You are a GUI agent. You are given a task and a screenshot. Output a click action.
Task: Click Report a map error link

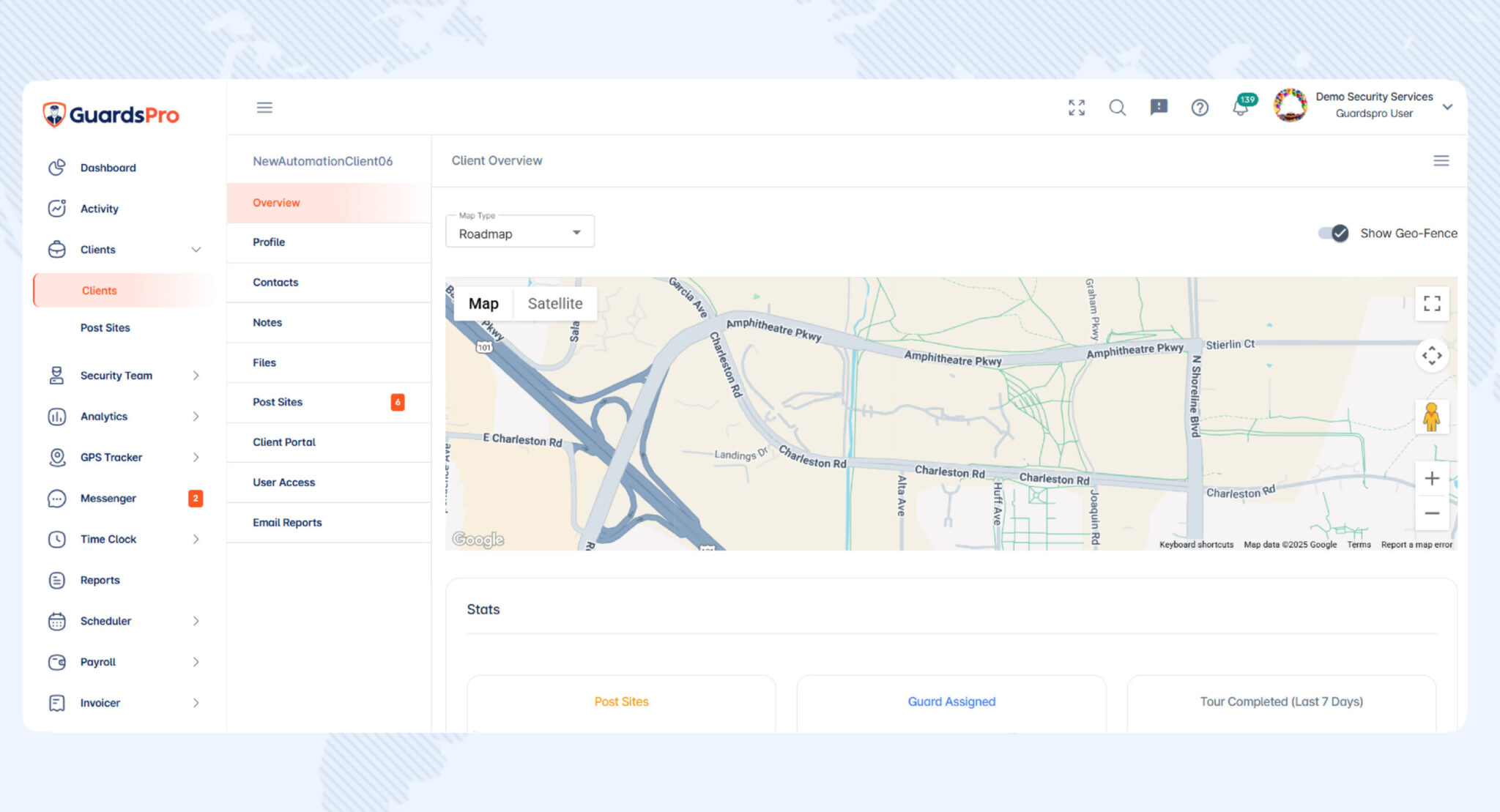click(x=1417, y=545)
